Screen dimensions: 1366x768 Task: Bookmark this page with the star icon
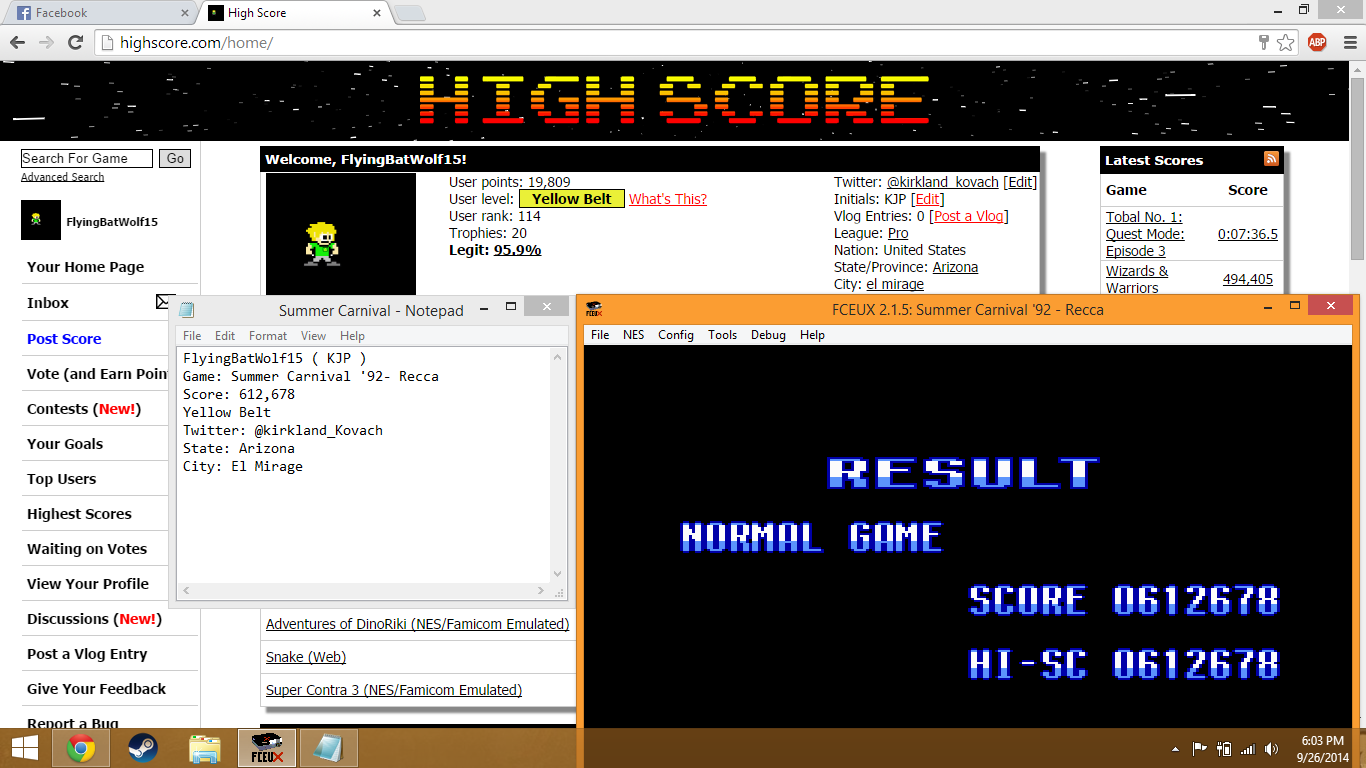tap(1286, 42)
